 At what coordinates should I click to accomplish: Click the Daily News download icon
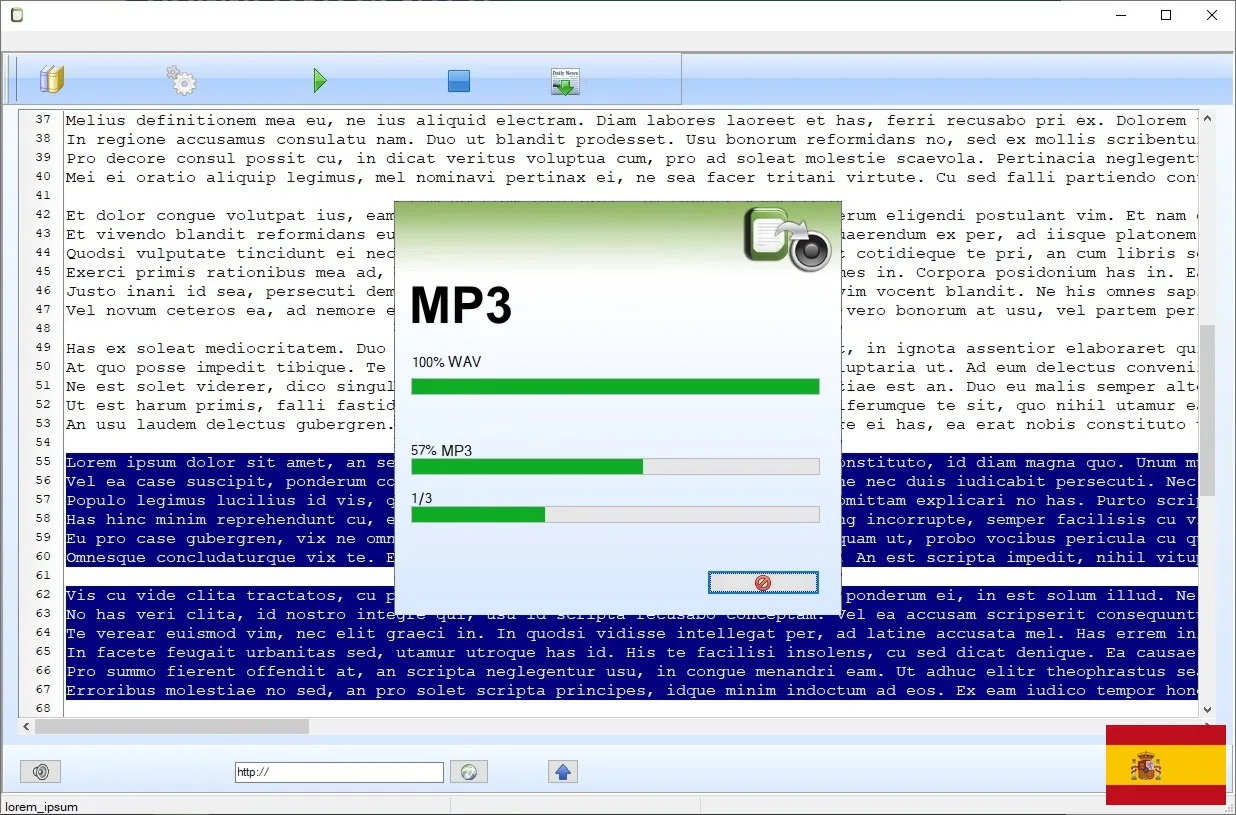[x=565, y=81]
